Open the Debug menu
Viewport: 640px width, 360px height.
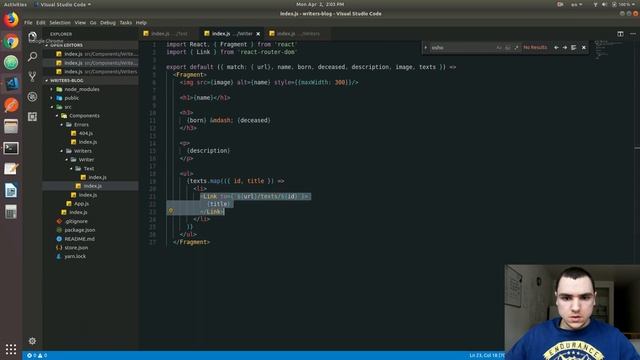pos(108,23)
